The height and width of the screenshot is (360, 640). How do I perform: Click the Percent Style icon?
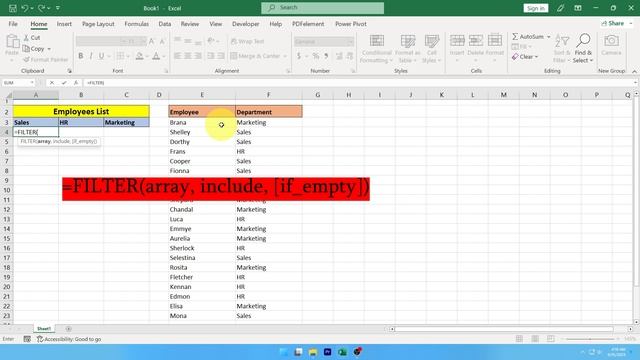coord(316,56)
